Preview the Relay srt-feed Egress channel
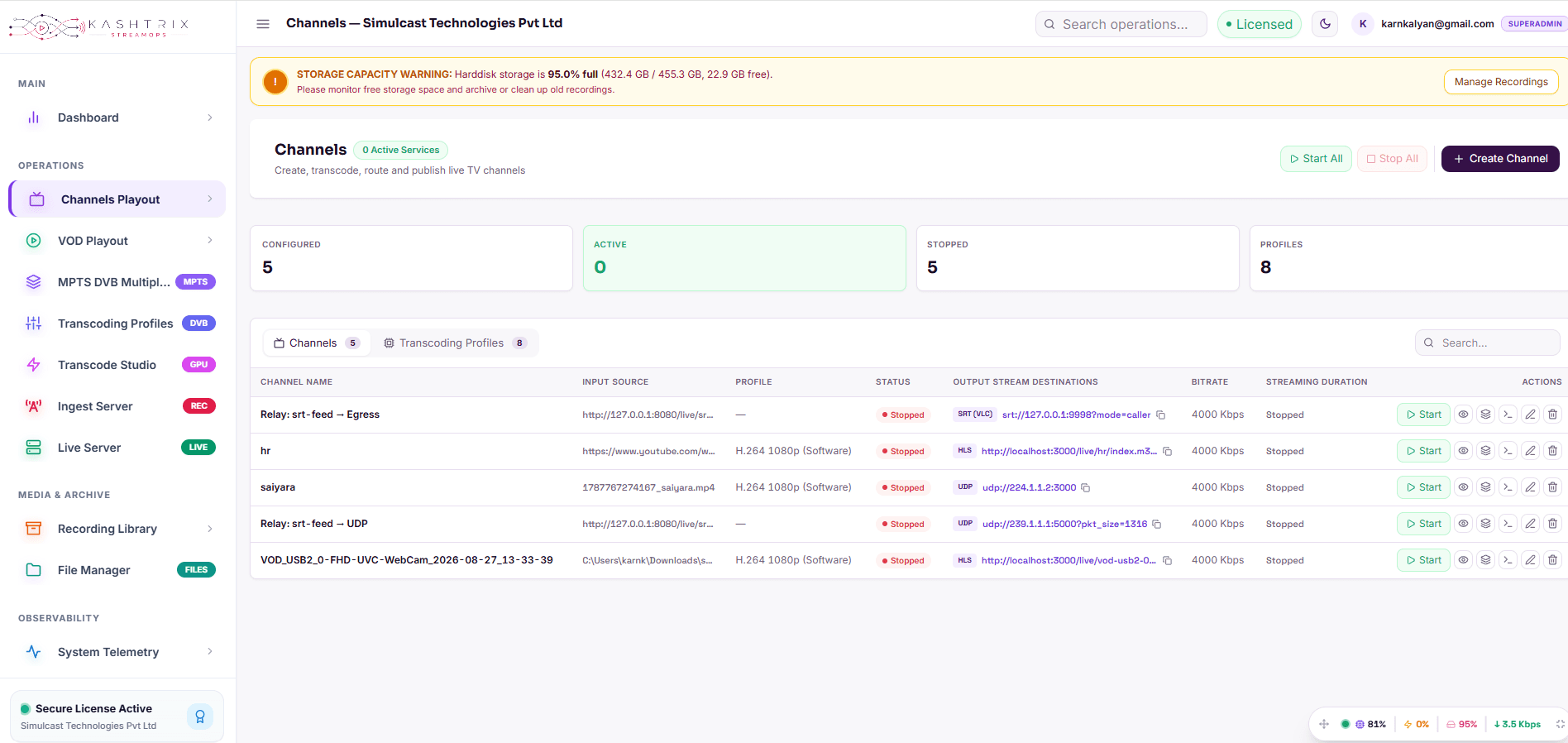 pyautogui.click(x=1463, y=415)
